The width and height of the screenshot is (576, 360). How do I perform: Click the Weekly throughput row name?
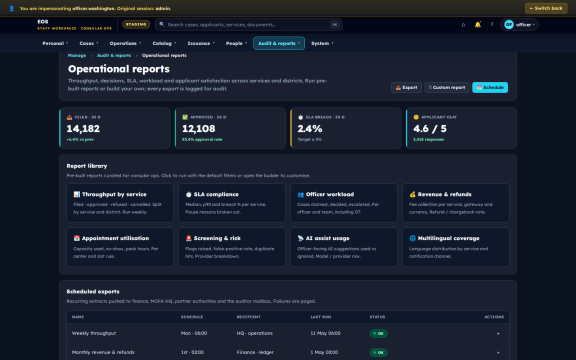(94, 333)
